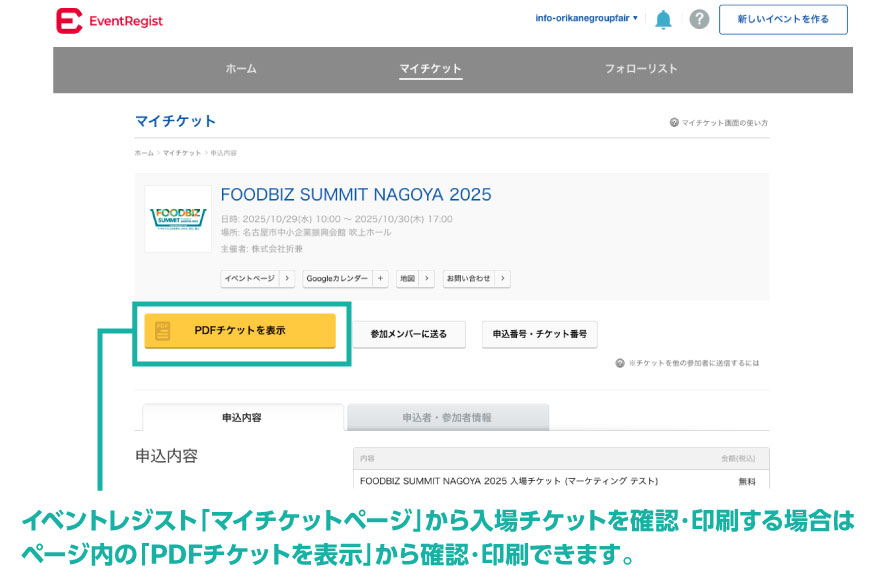Open the help question mark icon

(699, 20)
